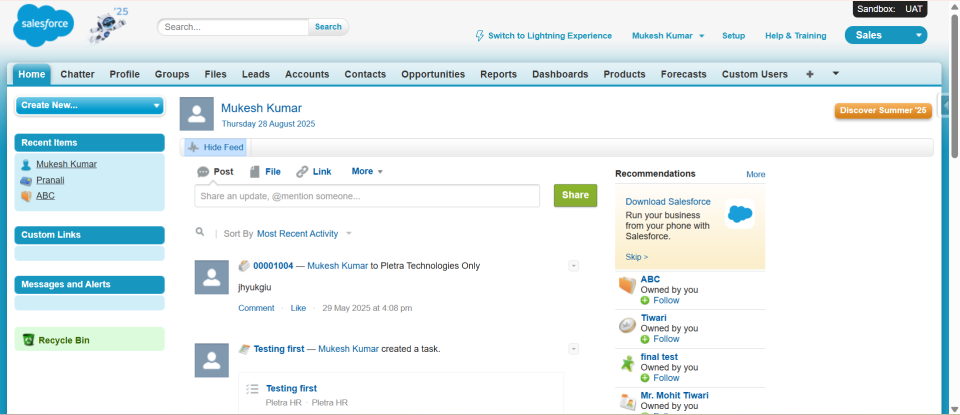Open the Setup link

(x=733, y=36)
